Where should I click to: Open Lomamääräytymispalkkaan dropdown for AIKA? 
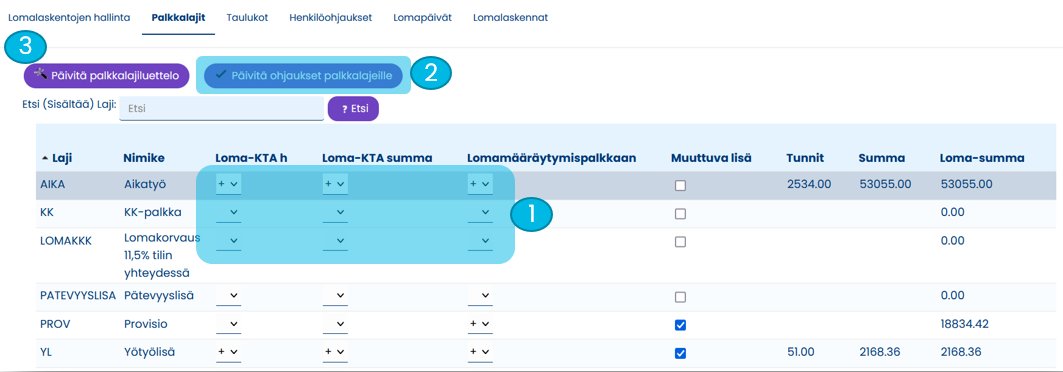click(x=480, y=184)
